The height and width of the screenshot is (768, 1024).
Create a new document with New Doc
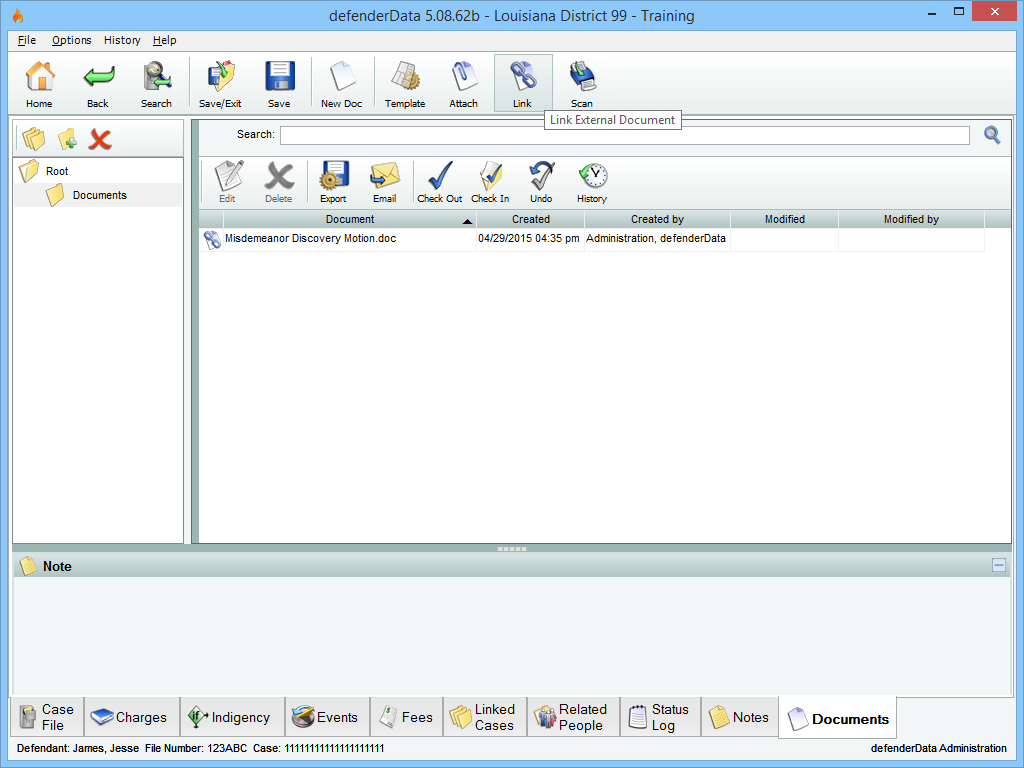click(x=342, y=83)
